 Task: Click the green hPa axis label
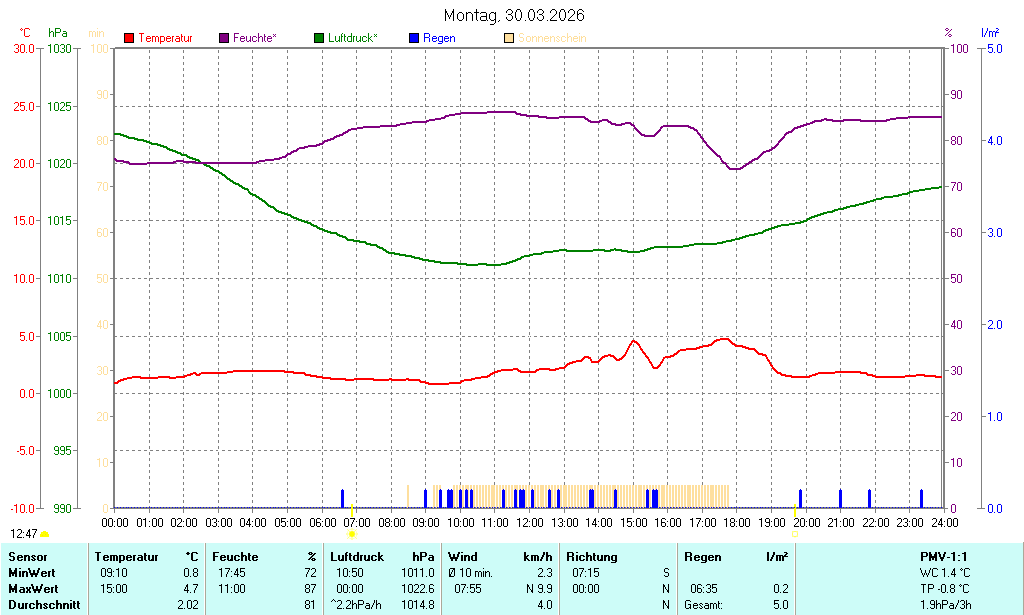click(x=56, y=31)
